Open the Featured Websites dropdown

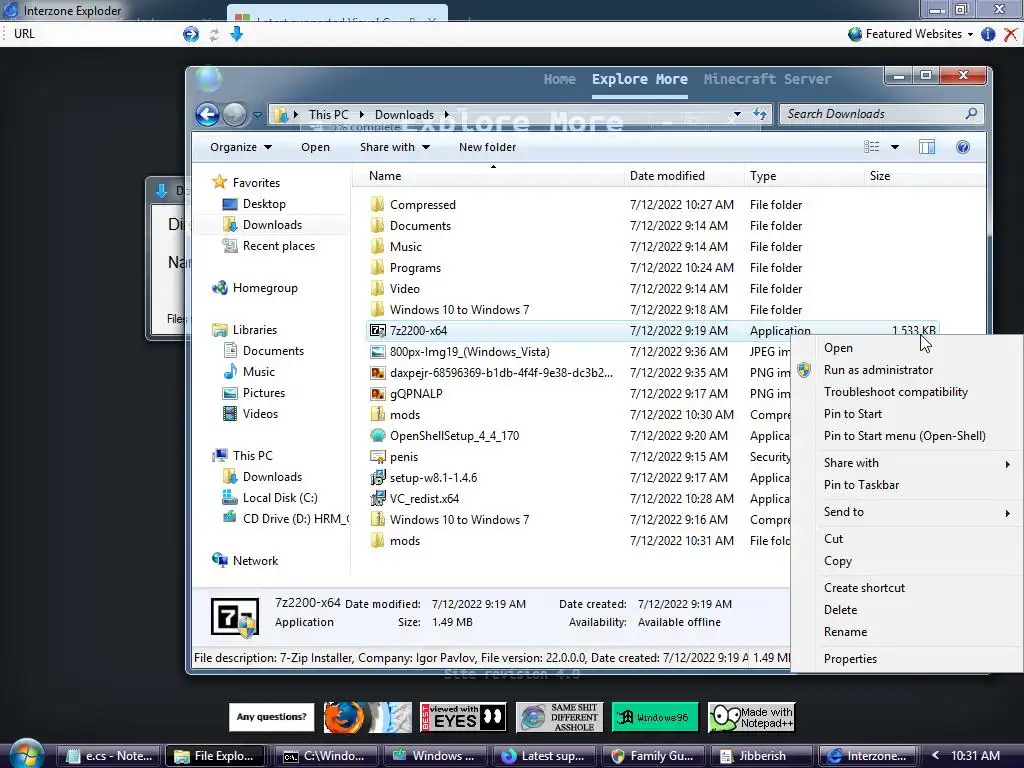point(911,34)
